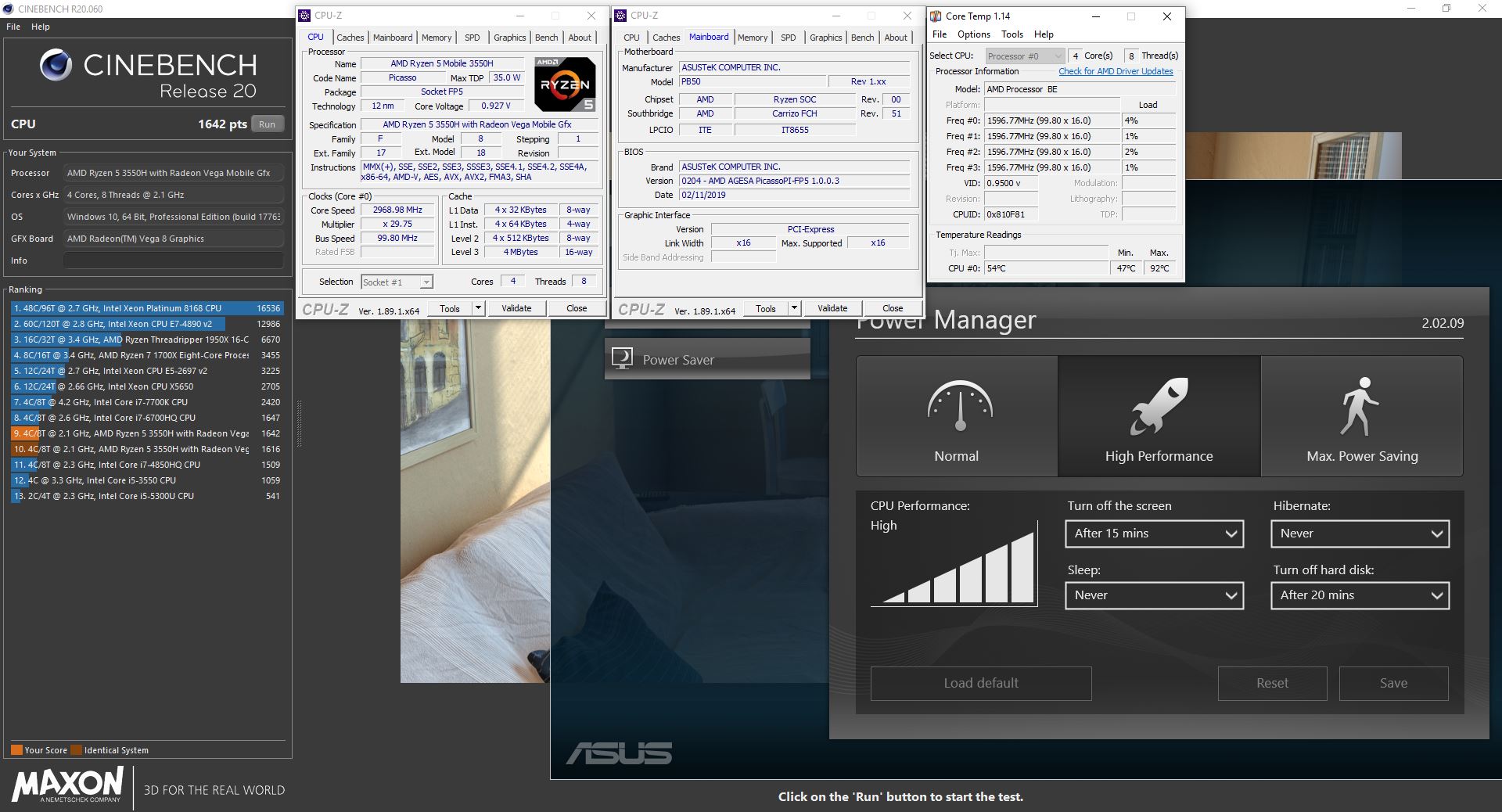The height and width of the screenshot is (812, 1502).
Task: Click Validate in the Mainboard CPU-Z window
Action: point(832,308)
